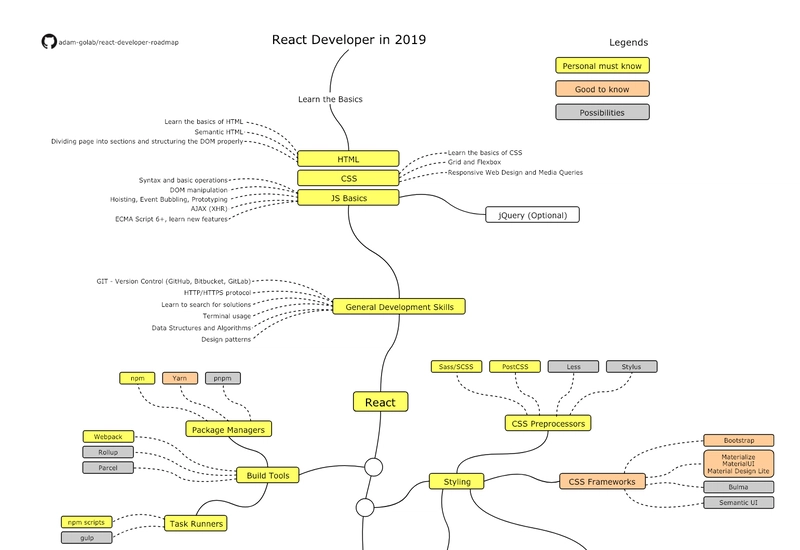Select the CSS node
Viewport: 800px width, 550px height.
(x=348, y=178)
